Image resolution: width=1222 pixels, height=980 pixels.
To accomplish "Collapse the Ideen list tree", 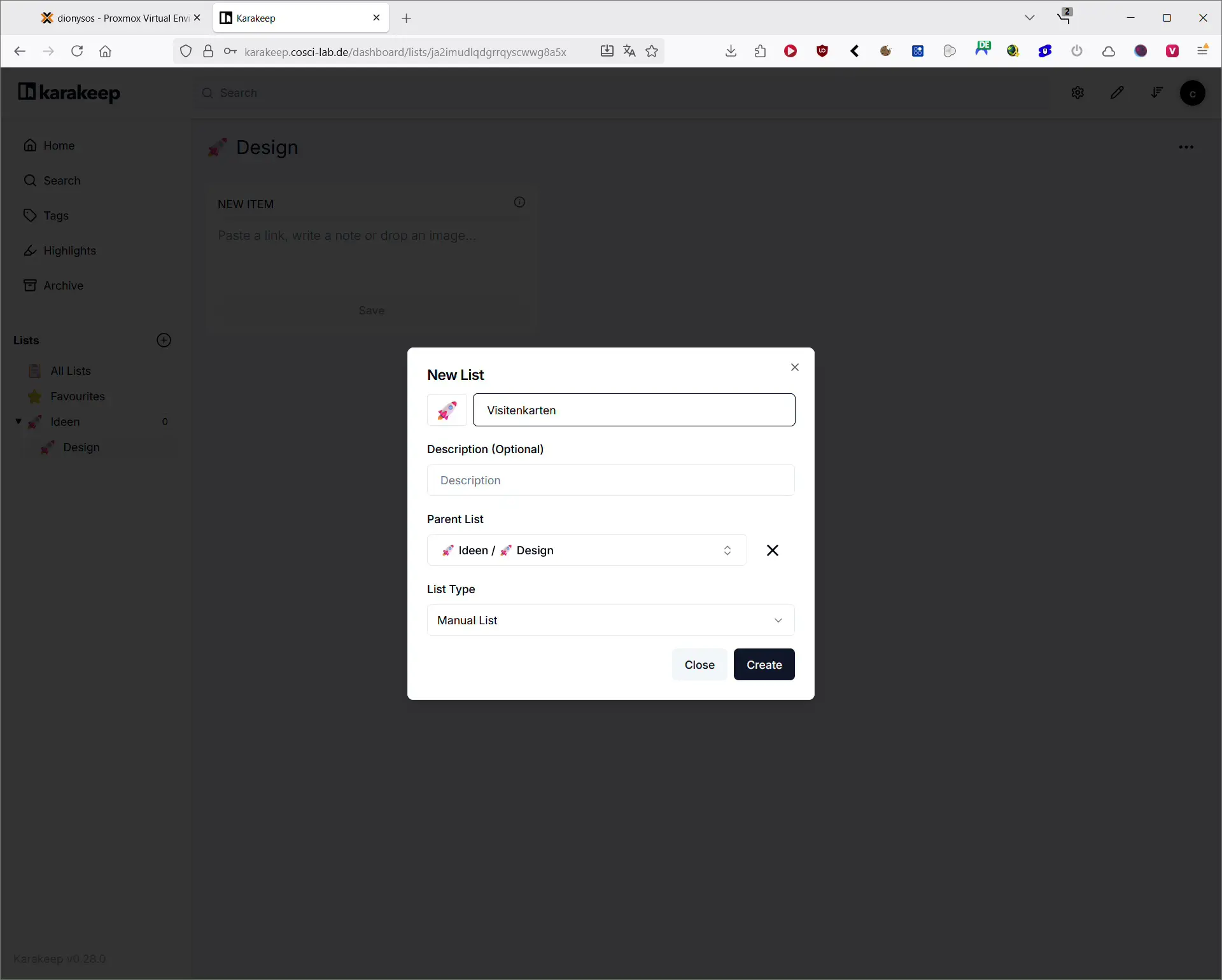I will 18,422.
